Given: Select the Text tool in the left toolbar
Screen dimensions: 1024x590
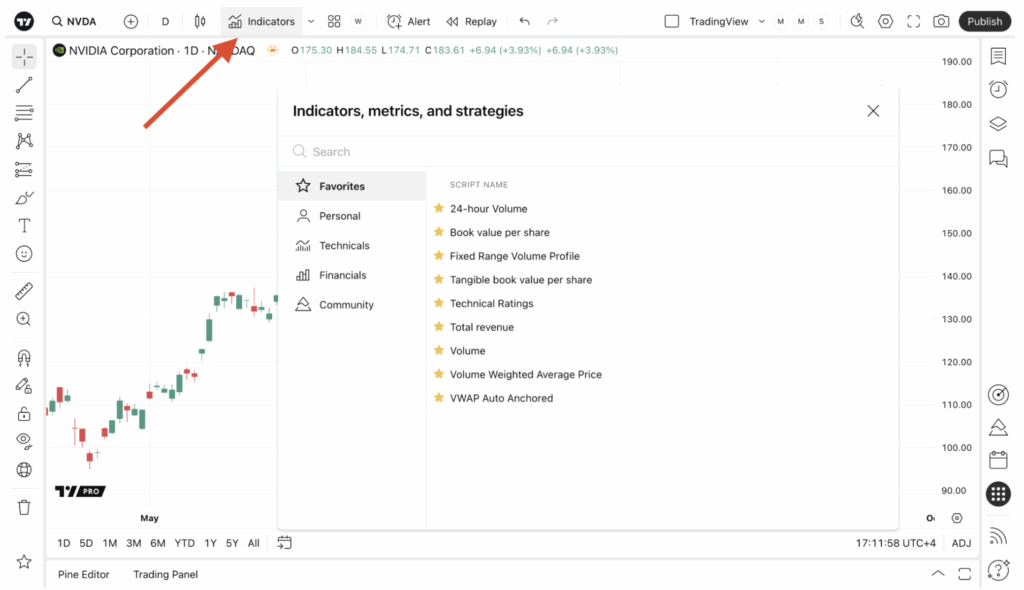Looking at the screenshot, I should click(x=24, y=225).
